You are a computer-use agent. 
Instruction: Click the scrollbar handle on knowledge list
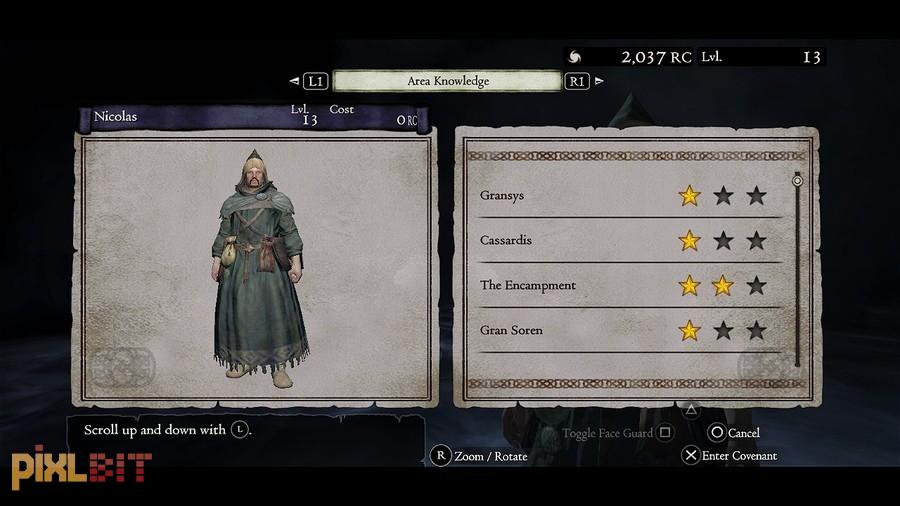[797, 181]
